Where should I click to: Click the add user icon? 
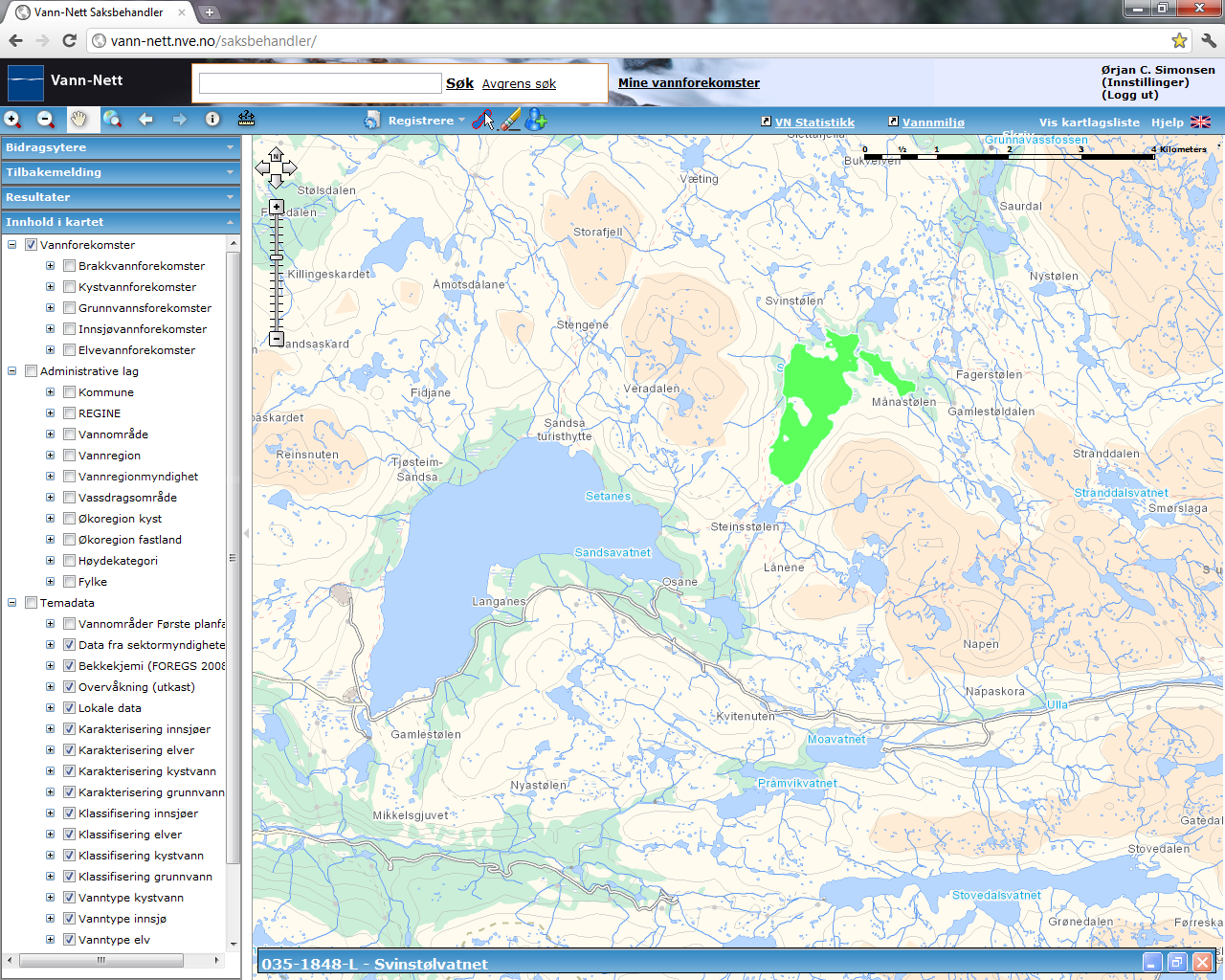[536, 120]
